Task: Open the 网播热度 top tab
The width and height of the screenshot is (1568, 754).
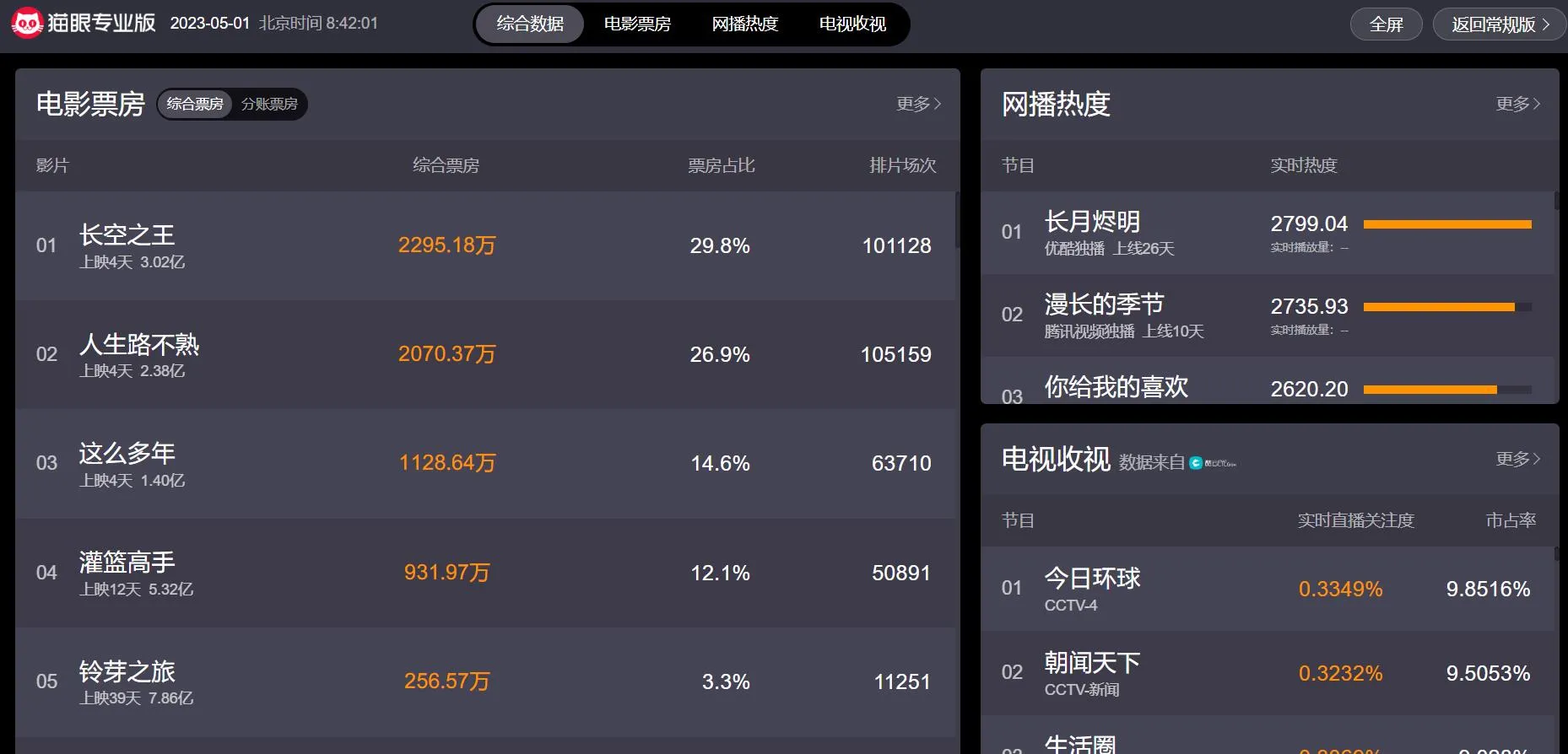Action: pos(745,24)
